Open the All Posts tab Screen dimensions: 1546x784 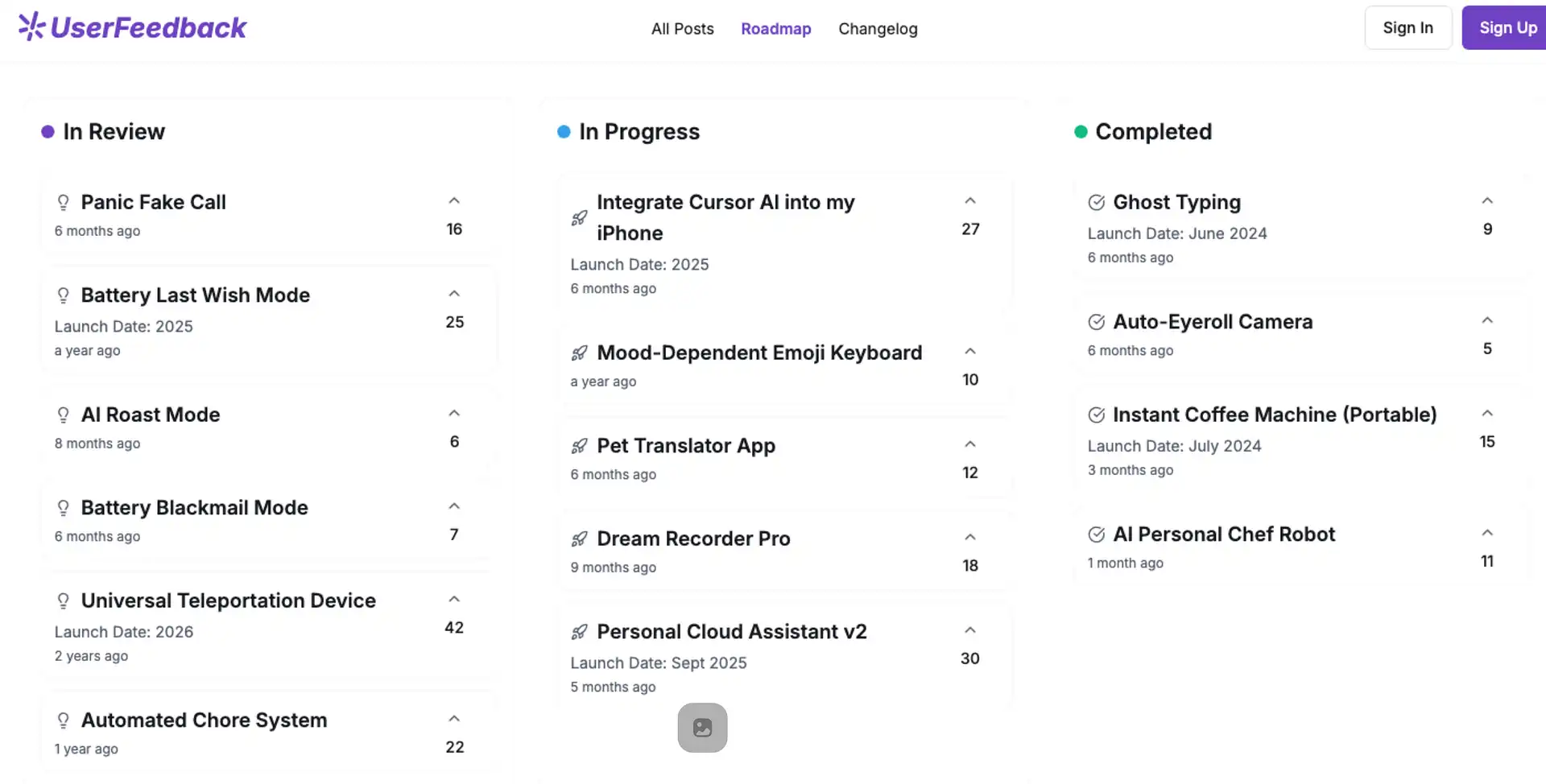(682, 29)
